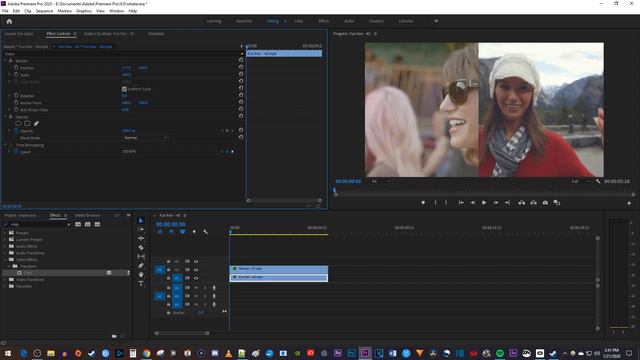The height and width of the screenshot is (360, 640).
Task: Open the File menu
Action: coord(5,11)
